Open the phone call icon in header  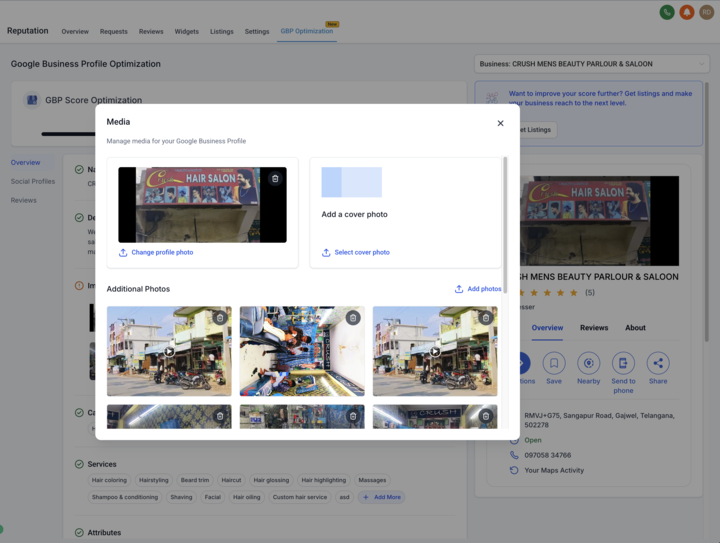pos(667,12)
